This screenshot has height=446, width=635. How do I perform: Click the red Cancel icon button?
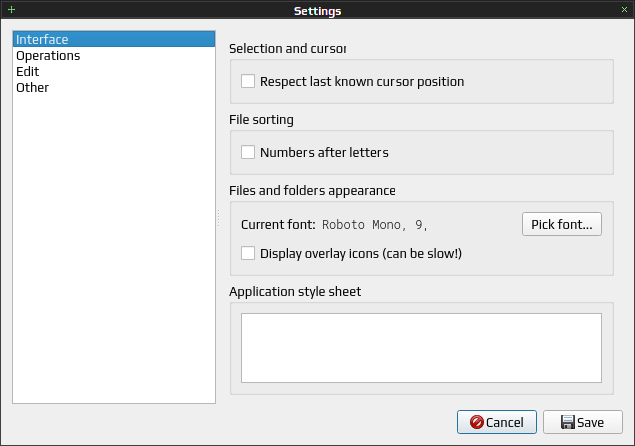coord(497,422)
